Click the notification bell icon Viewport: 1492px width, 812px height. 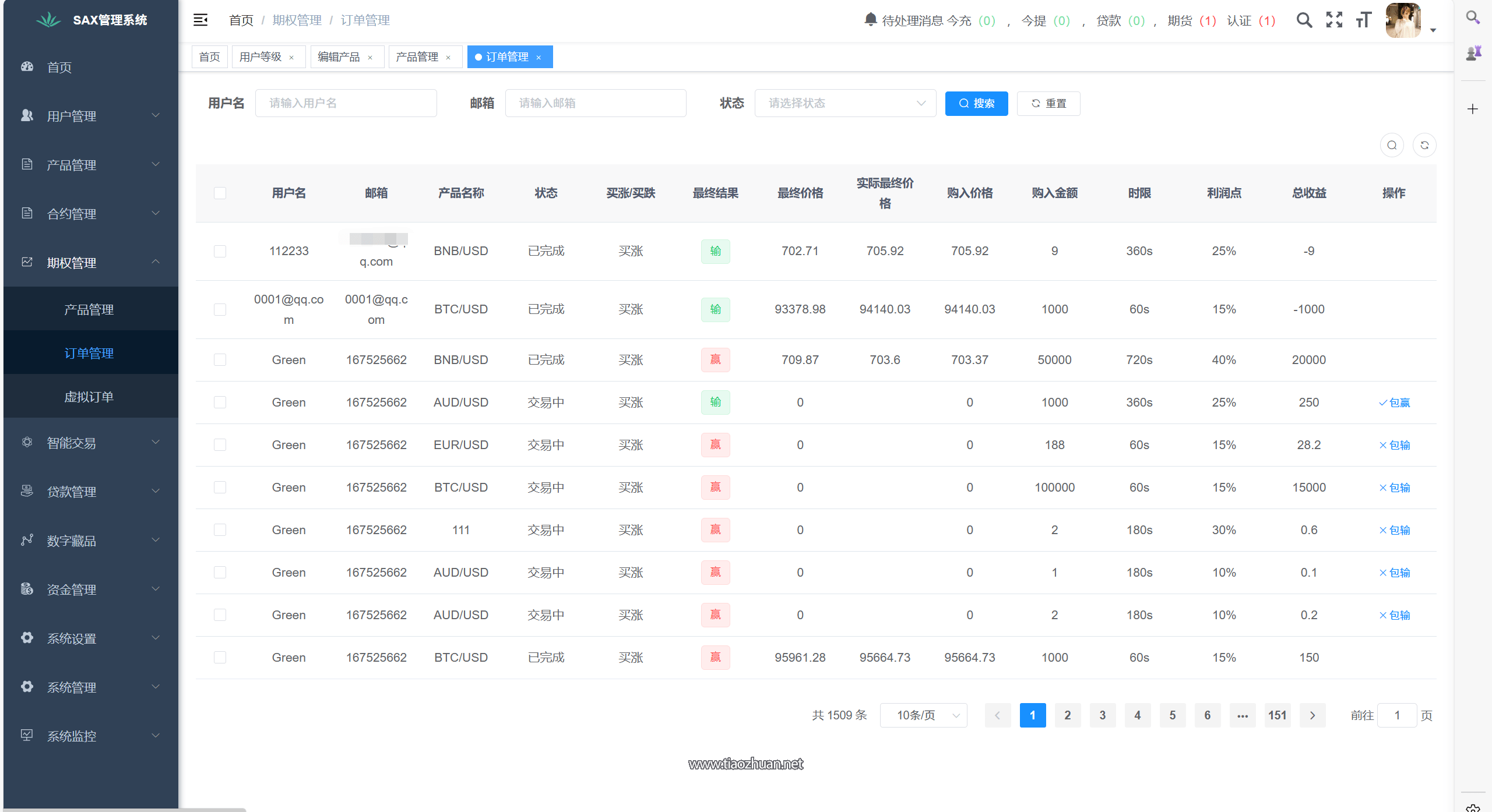(870, 20)
